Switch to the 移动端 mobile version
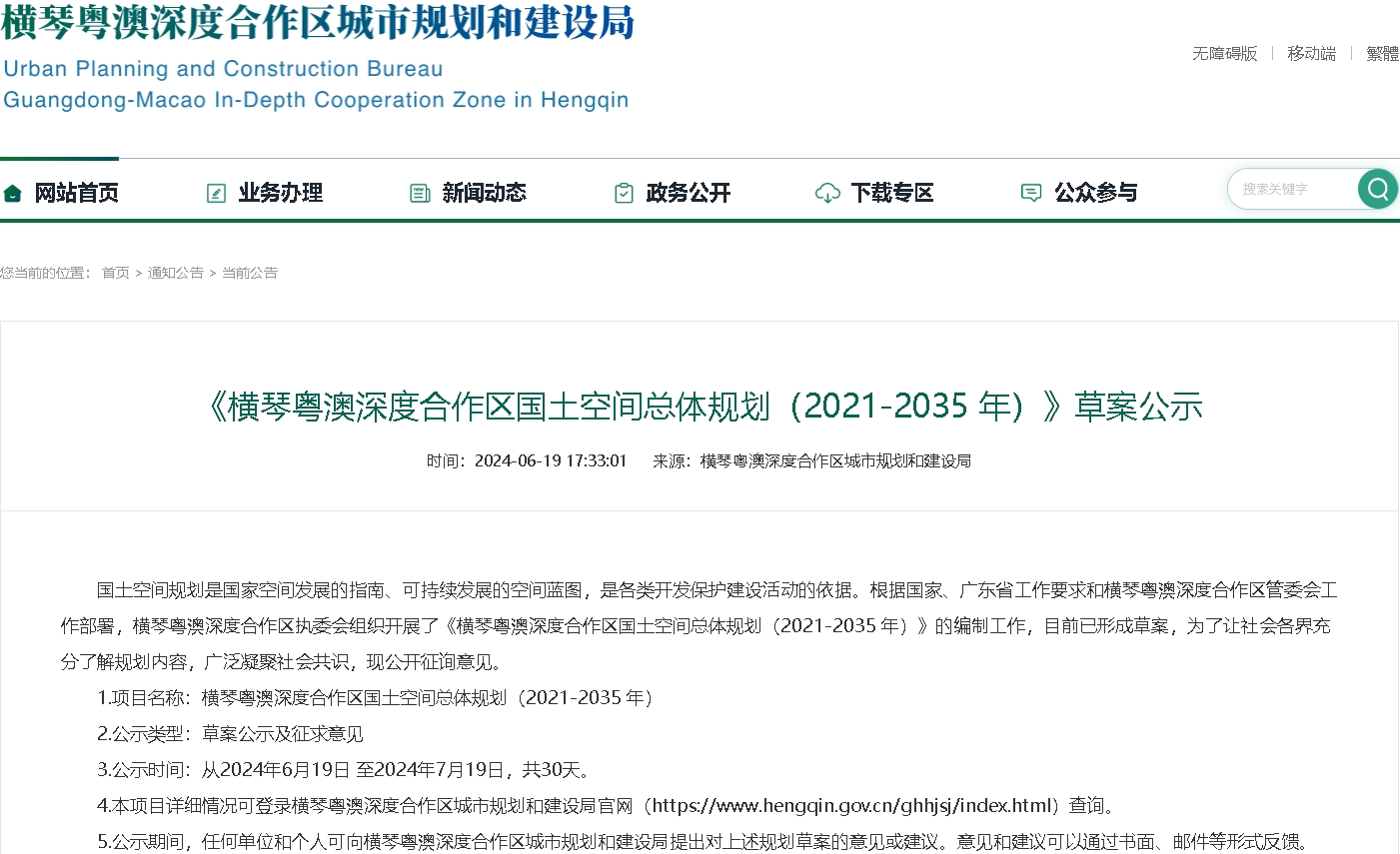Image resolution: width=1400 pixels, height=854 pixels. coord(1311,53)
